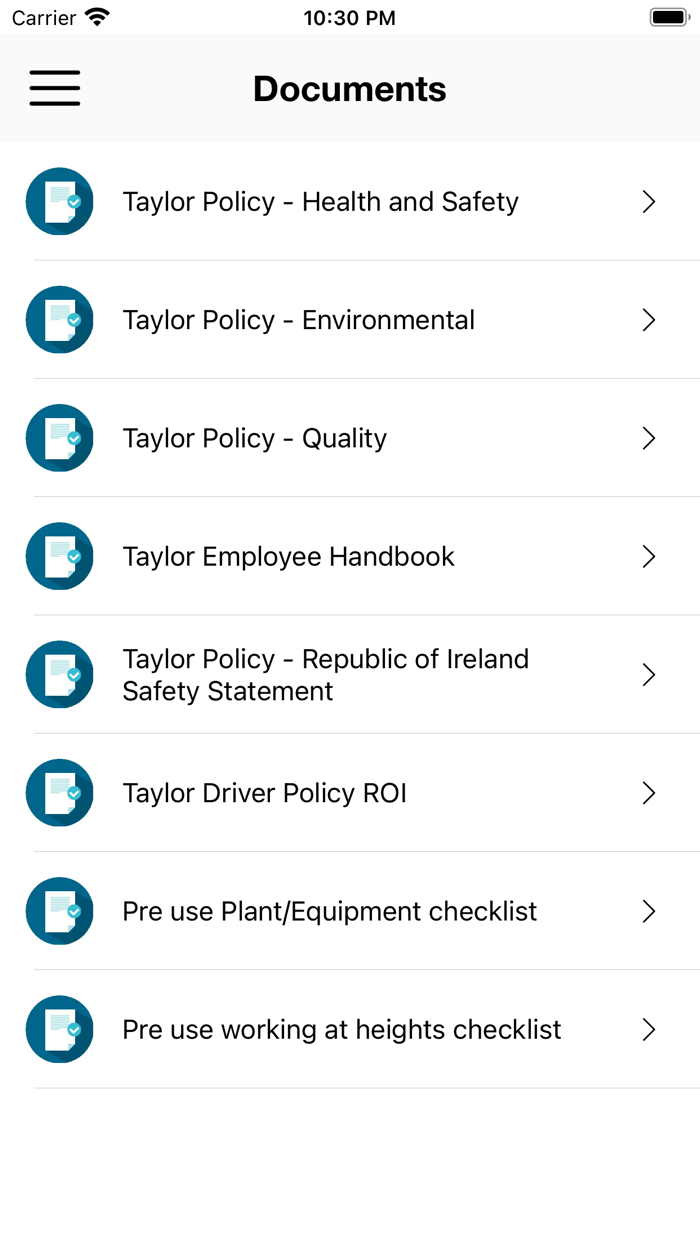Viewport: 700px width, 1244px height.
Task: Click the Plant/Equipment checklist document icon
Action: pyautogui.click(x=59, y=911)
